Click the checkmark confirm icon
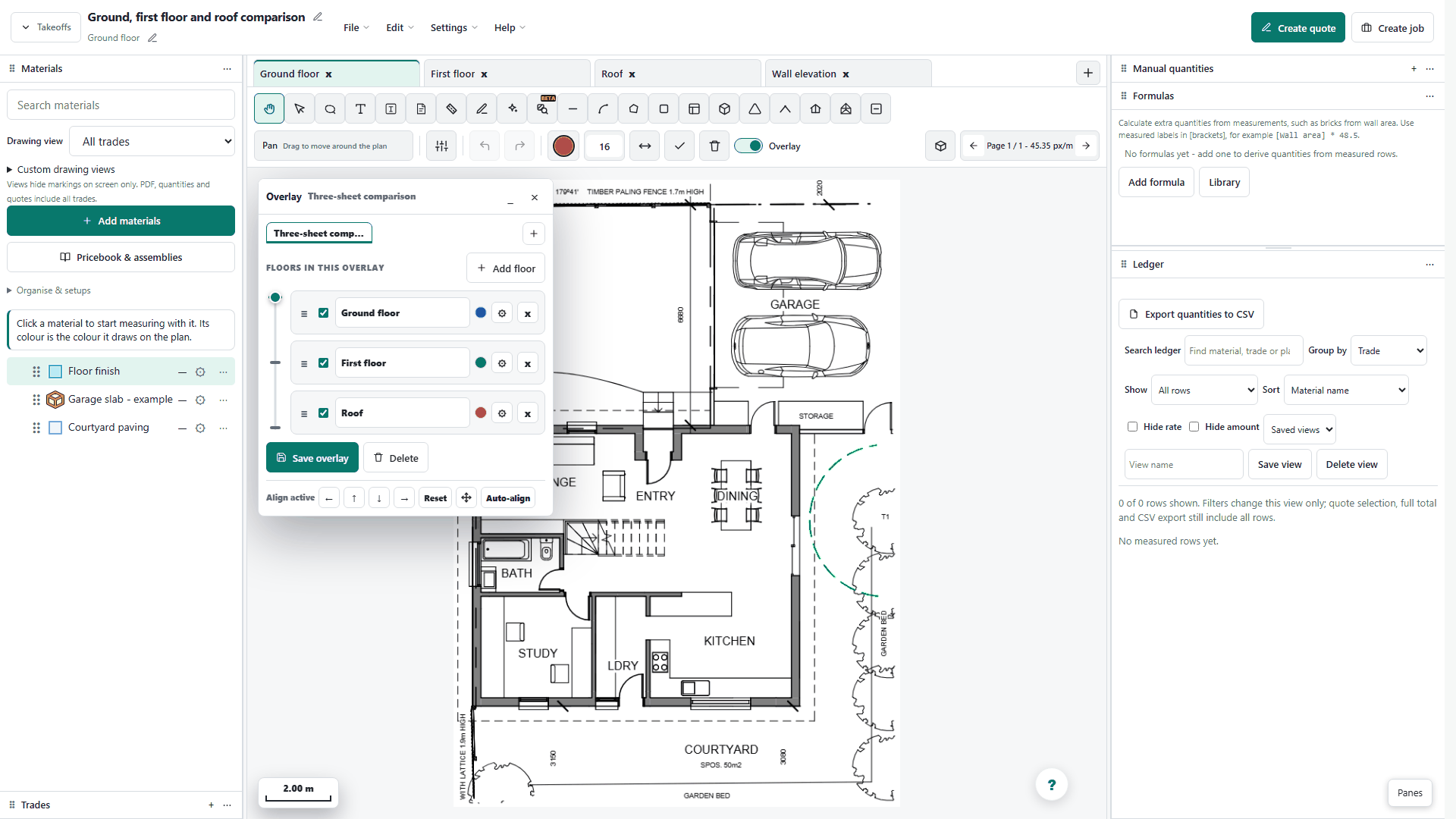The image size is (1456, 819). coord(679,146)
